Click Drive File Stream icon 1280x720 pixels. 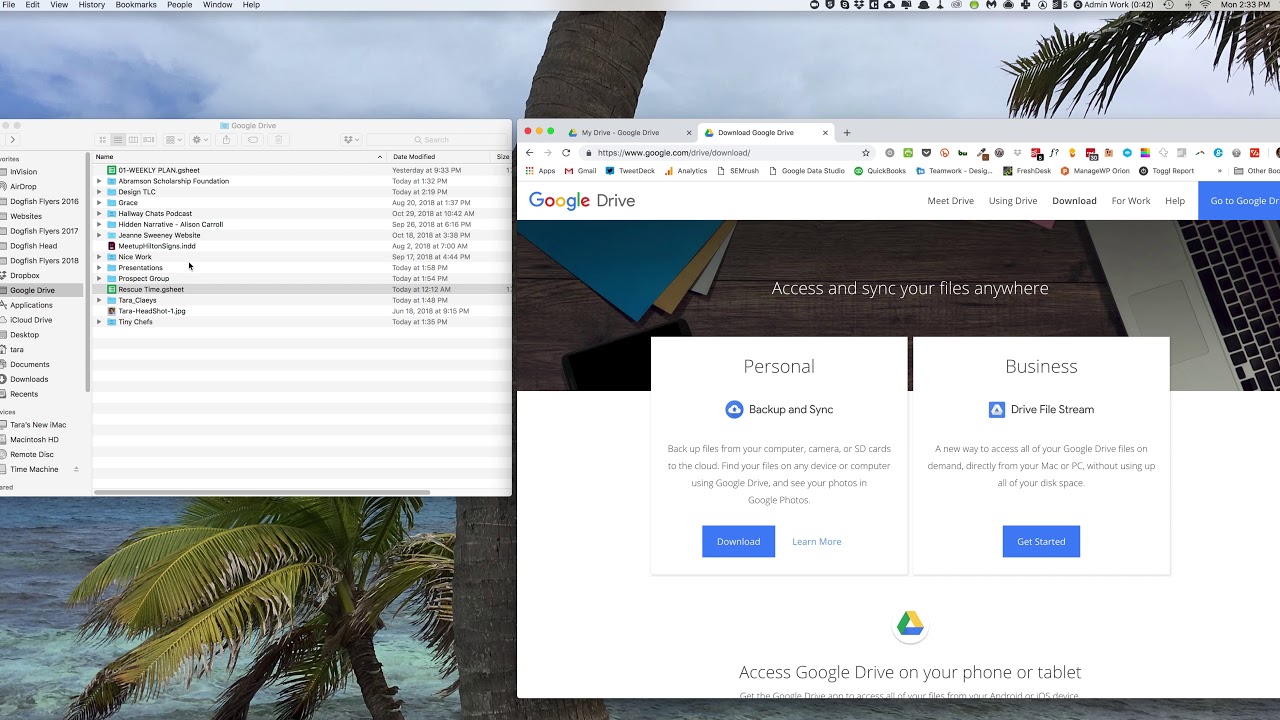(997, 409)
